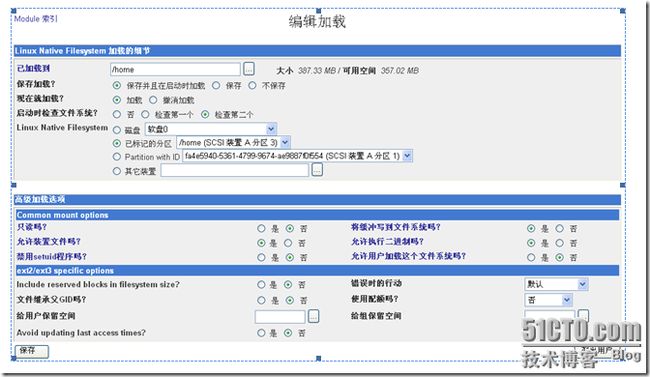Set 允许执行二进制吗 to 是

pyautogui.click(x=531, y=243)
